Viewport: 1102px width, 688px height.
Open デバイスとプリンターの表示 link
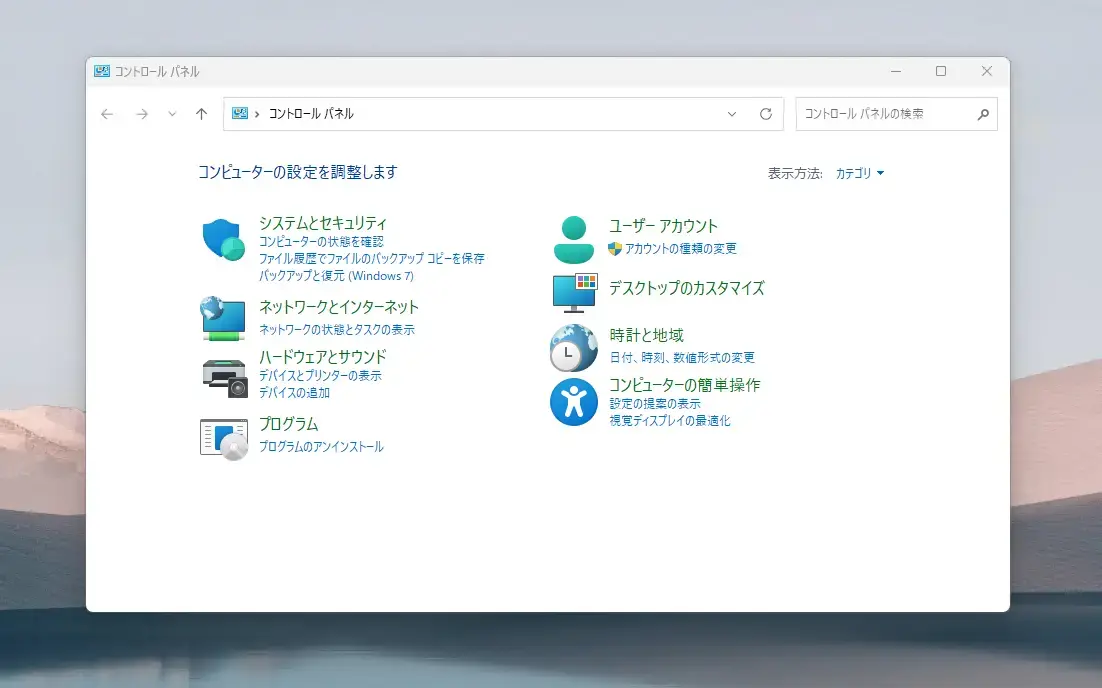click(x=320, y=376)
